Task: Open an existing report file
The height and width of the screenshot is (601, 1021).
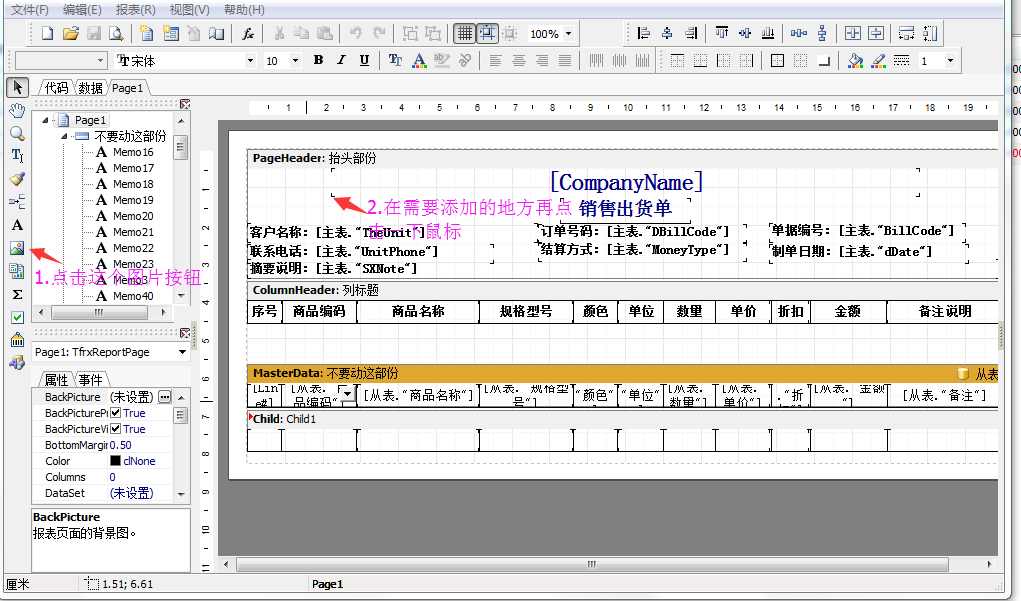Action: (70, 33)
